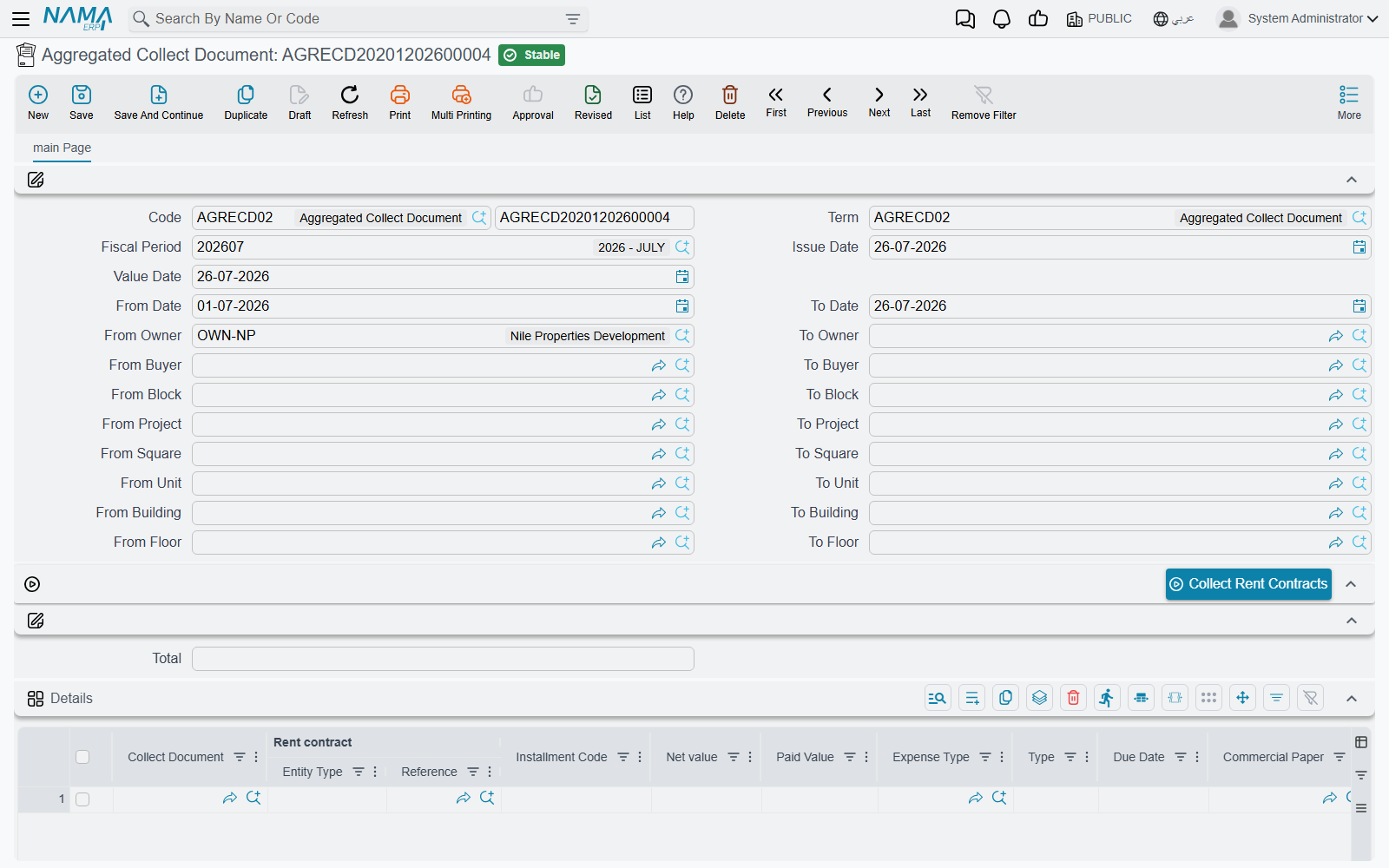Open Fiscal Period lookup search
The width and height of the screenshot is (1389, 868).
pos(682,247)
